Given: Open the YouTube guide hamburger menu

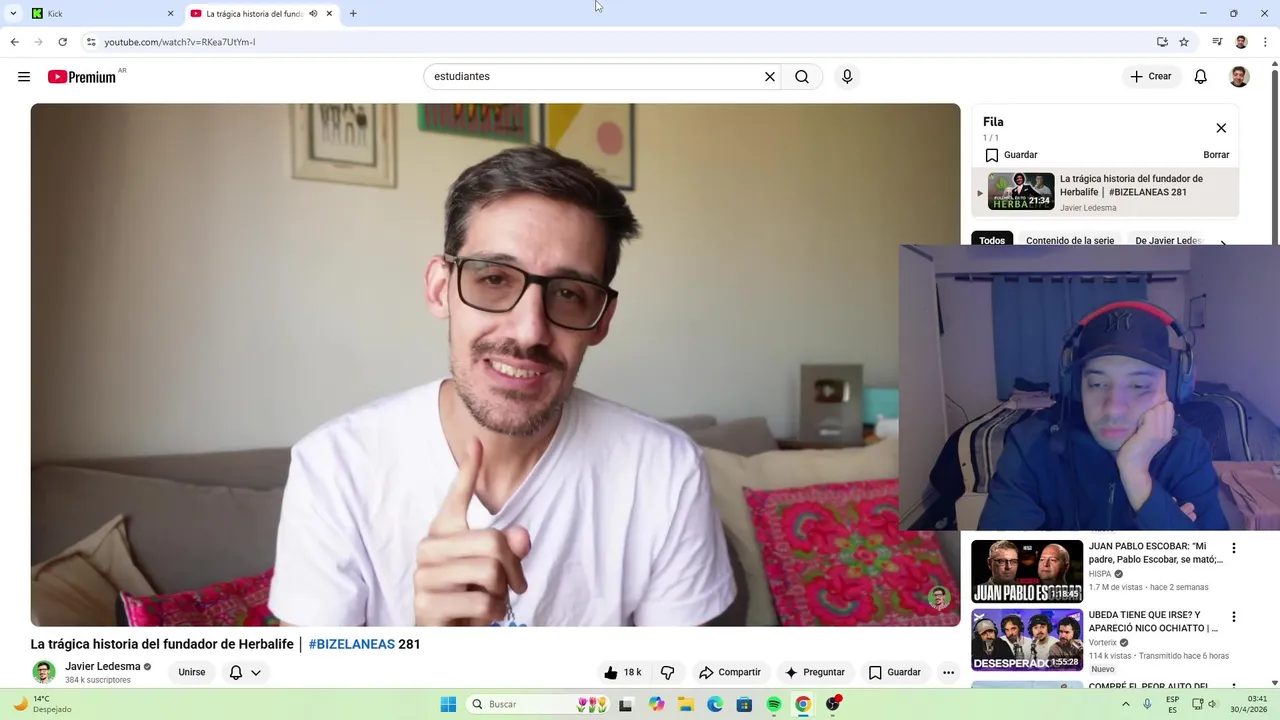Looking at the screenshot, I should point(24,77).
